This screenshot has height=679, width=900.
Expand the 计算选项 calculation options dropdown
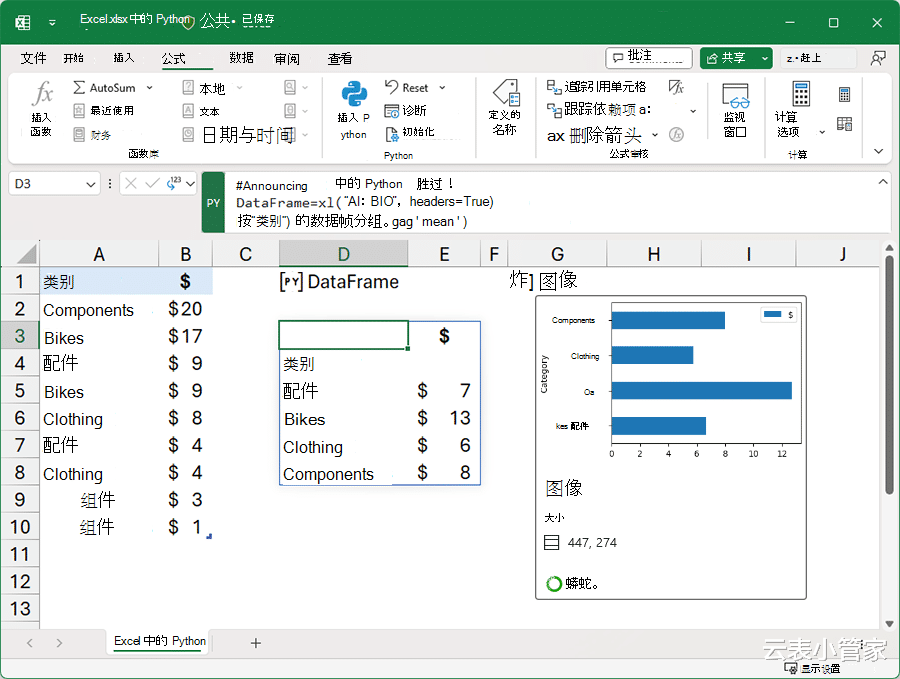tap(822, 132)
